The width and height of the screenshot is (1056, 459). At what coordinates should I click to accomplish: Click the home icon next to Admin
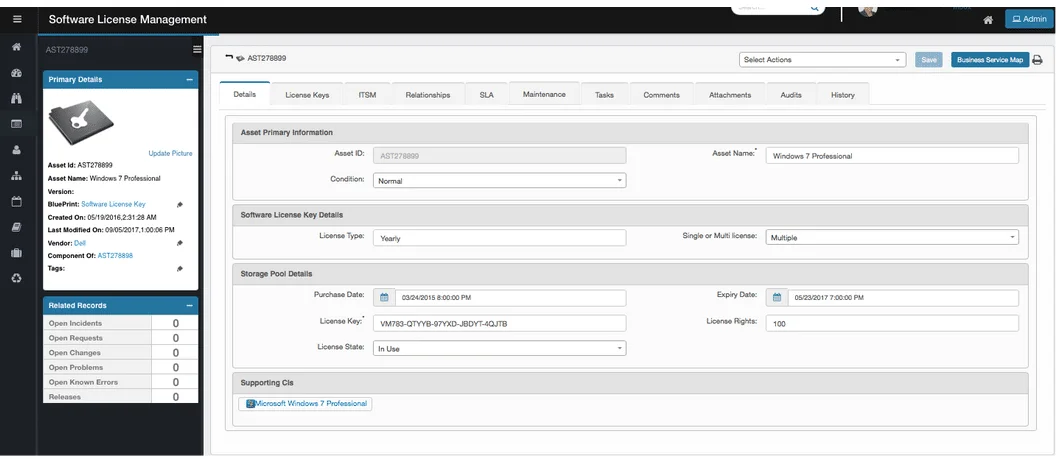[x=988, y=20]
